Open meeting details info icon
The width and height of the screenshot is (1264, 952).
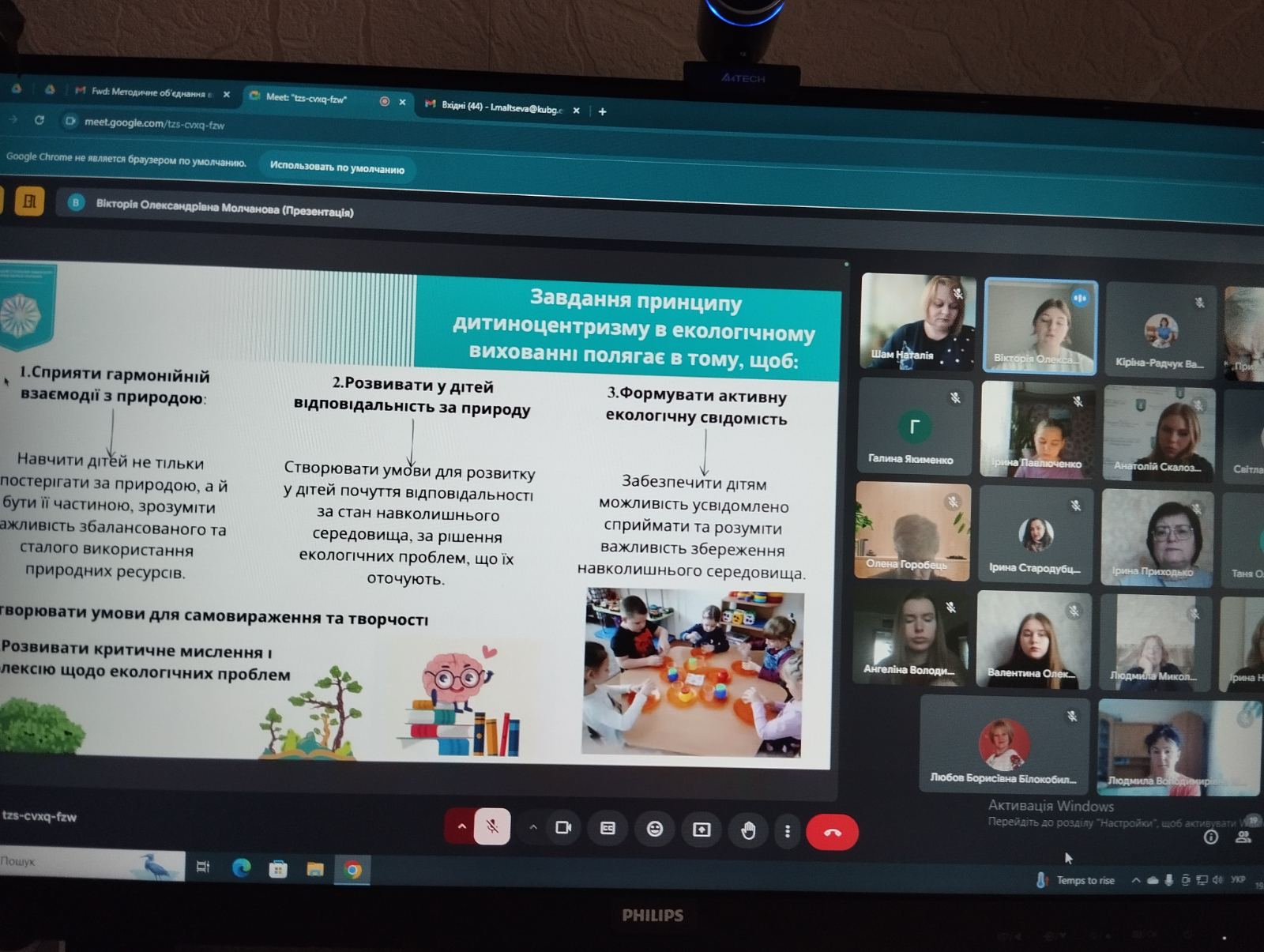[x=1210, y=837]
